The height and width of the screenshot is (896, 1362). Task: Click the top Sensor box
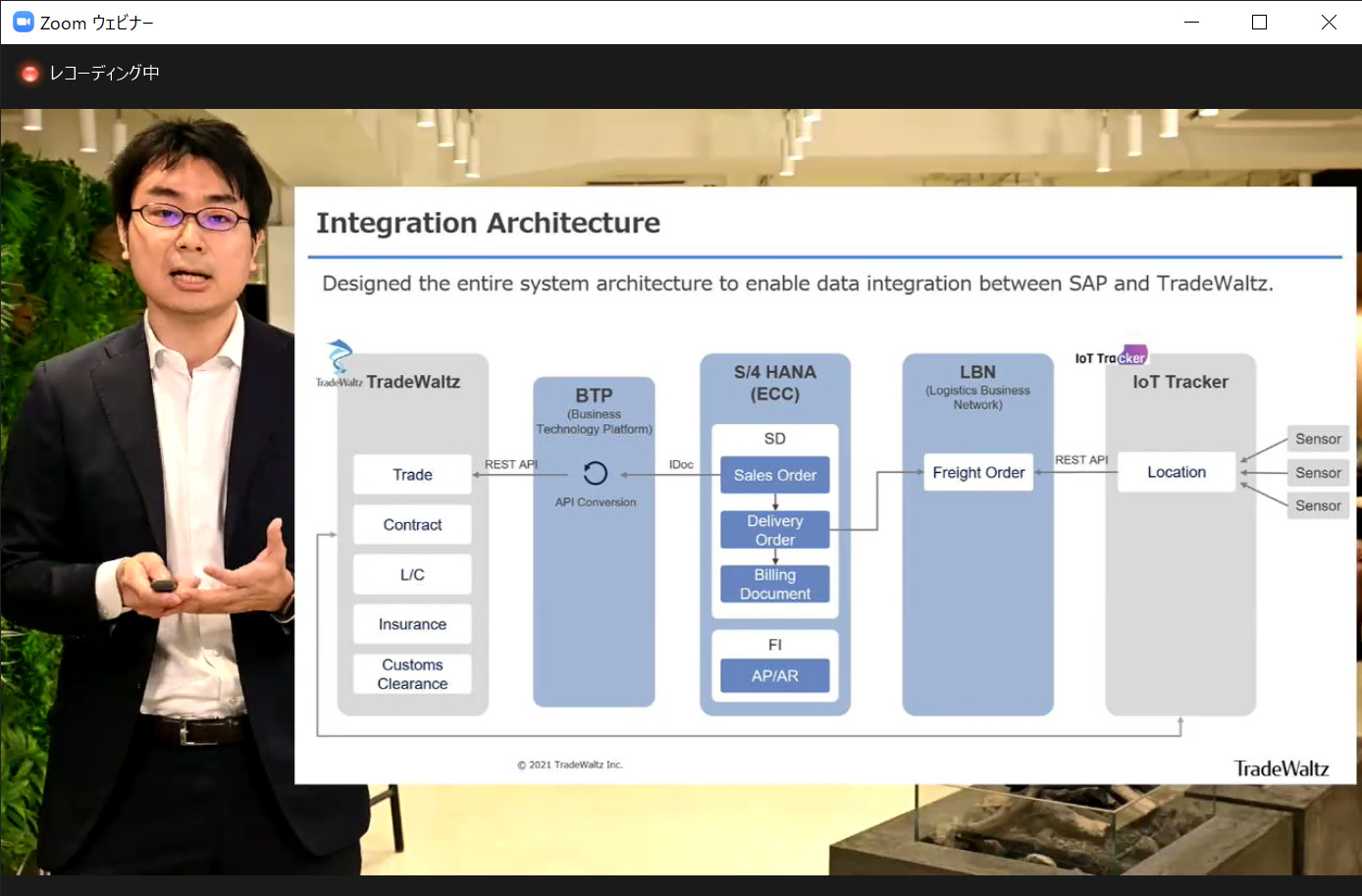(1318, 439)
